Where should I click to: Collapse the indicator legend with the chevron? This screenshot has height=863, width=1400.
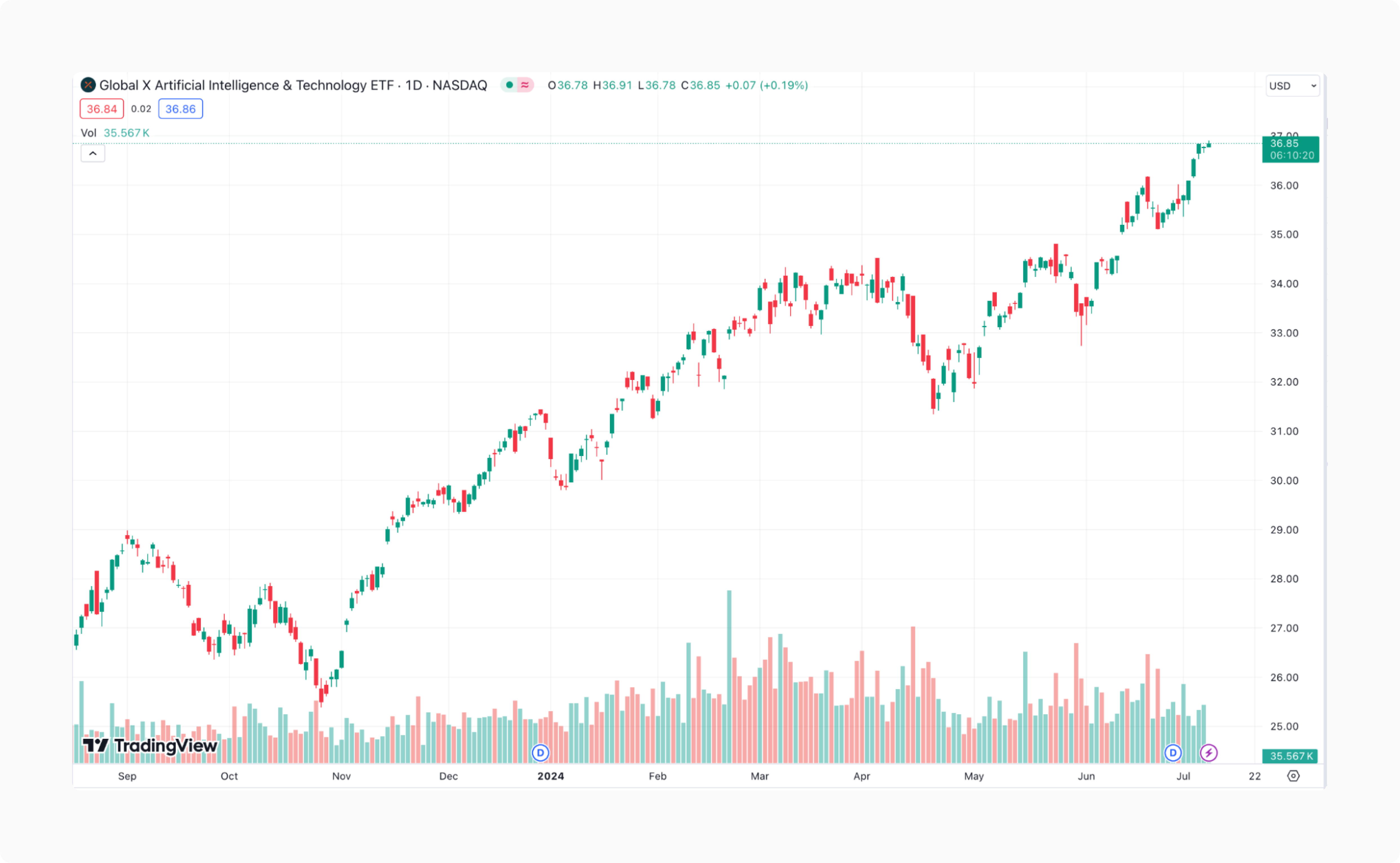93,154
